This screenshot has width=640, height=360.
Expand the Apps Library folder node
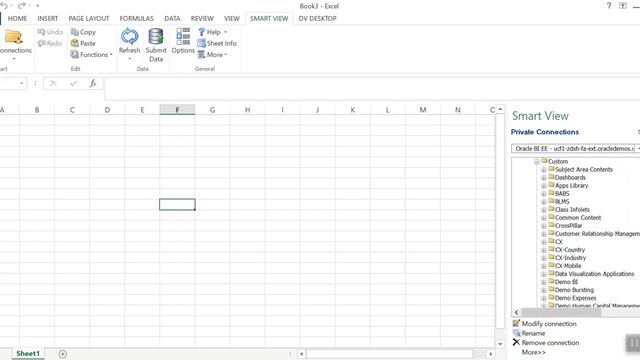click(544, 186)
